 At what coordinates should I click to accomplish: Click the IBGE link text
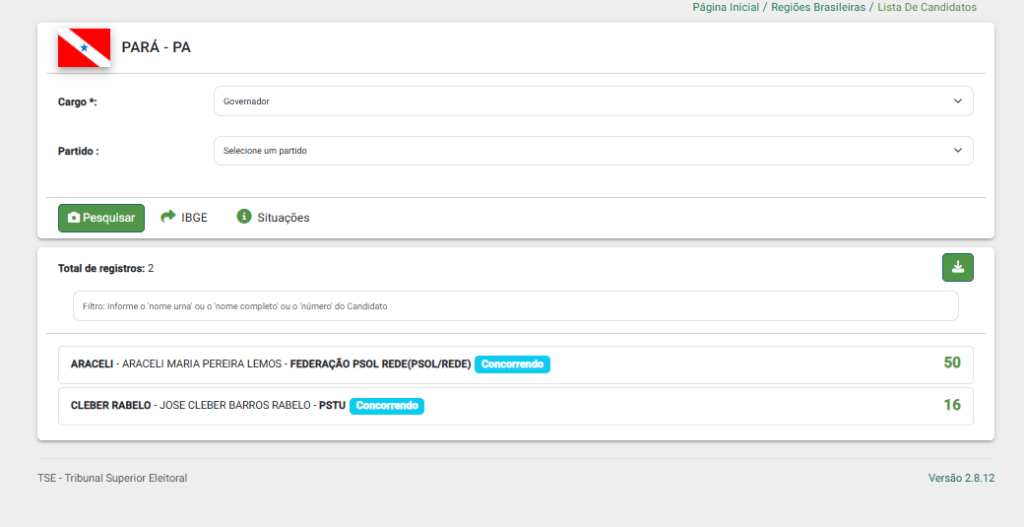click(194, 218)
